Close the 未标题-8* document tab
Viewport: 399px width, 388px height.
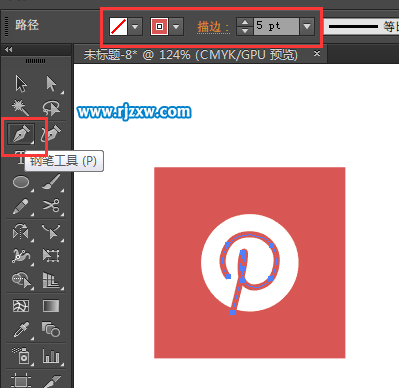tap(317, 53)
